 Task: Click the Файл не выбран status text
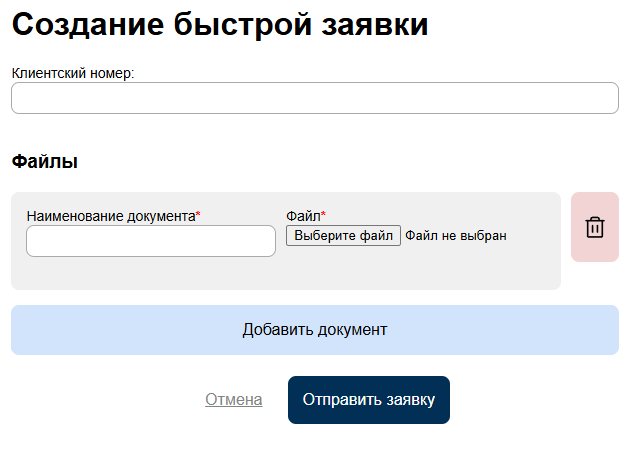pos(456,236)
